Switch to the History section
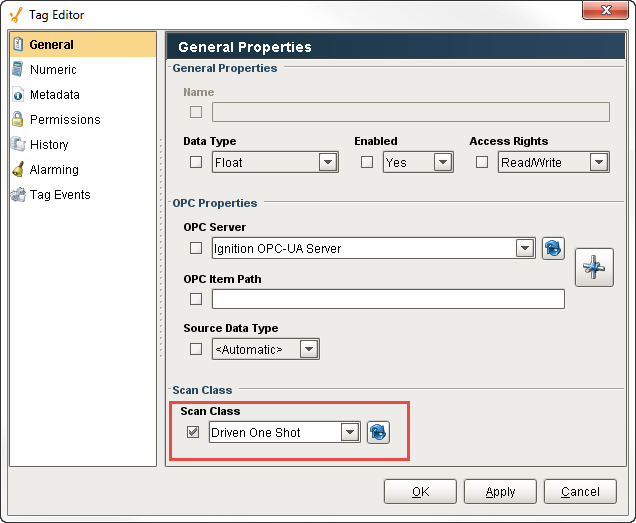636x523 pixels. pos(49,144)
